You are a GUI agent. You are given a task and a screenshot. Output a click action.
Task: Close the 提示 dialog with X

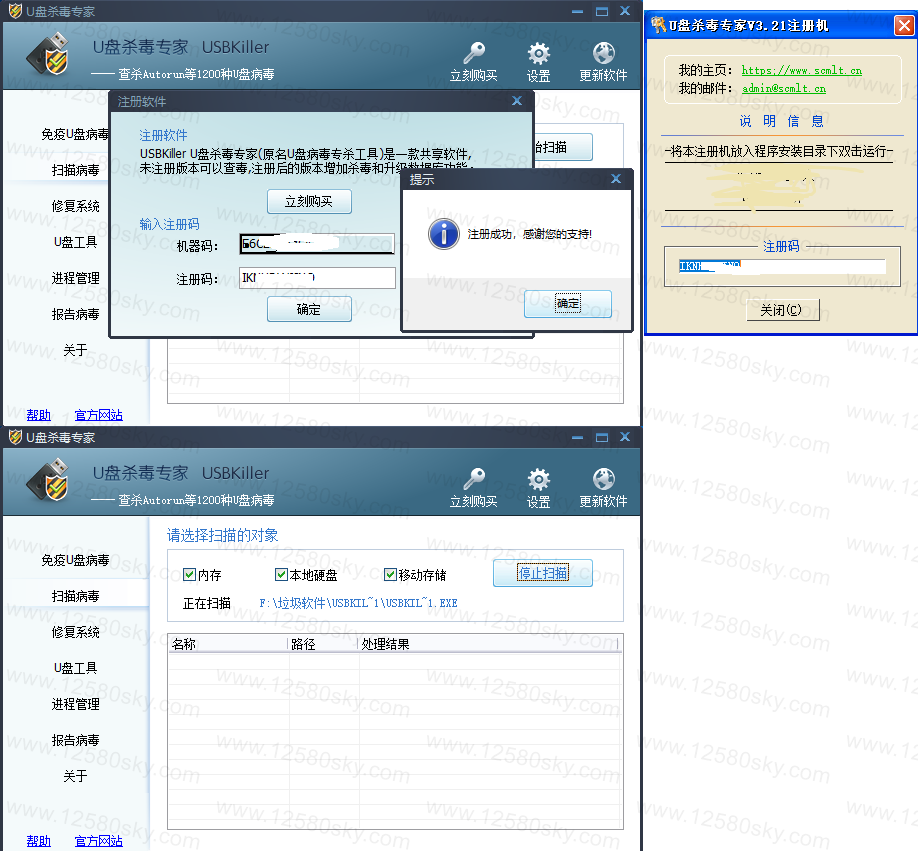(x=616, y=179)
